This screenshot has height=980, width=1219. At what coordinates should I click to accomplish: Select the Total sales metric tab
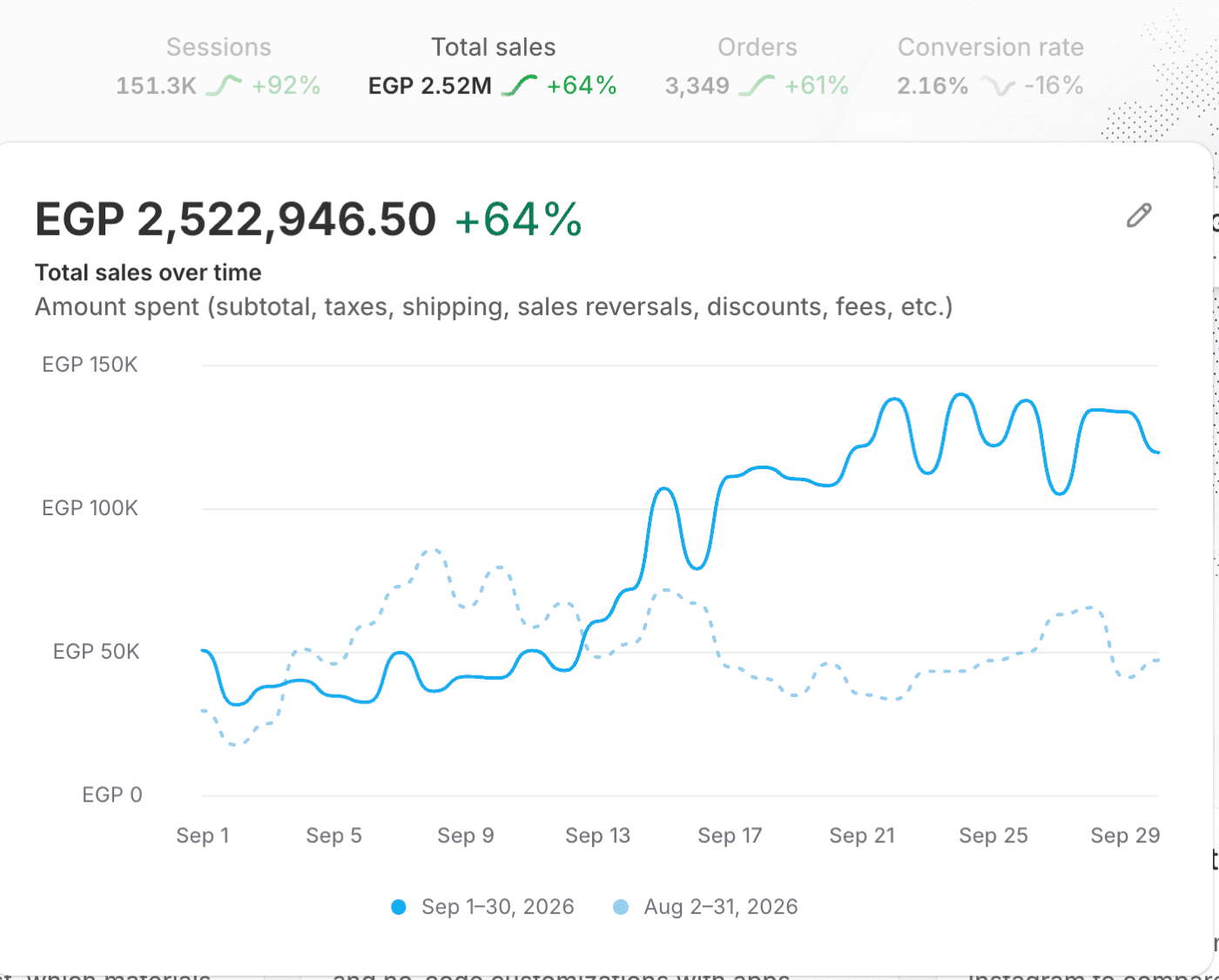[493, 66]
